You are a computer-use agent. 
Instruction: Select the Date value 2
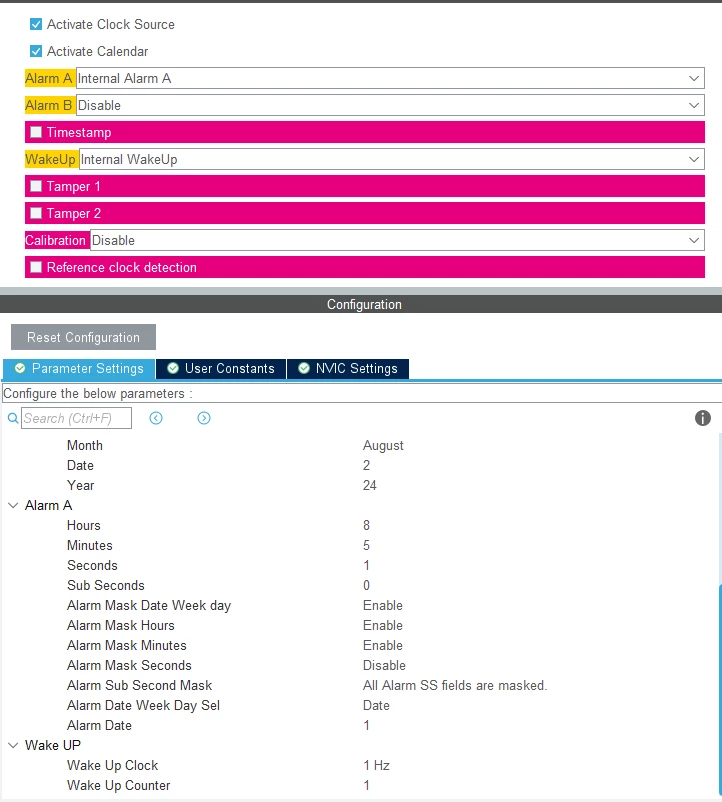click(x=366, y=465)
